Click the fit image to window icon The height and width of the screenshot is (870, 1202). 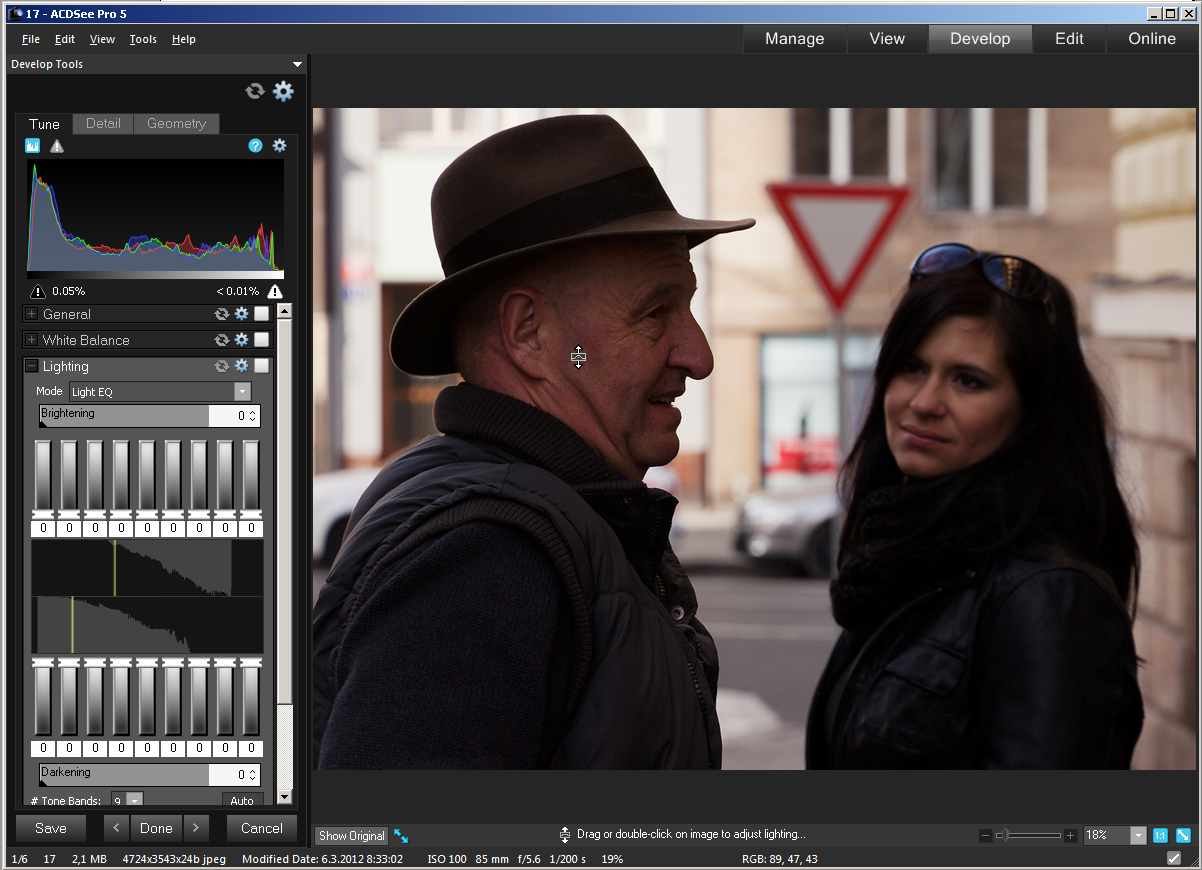(1183, 835)
